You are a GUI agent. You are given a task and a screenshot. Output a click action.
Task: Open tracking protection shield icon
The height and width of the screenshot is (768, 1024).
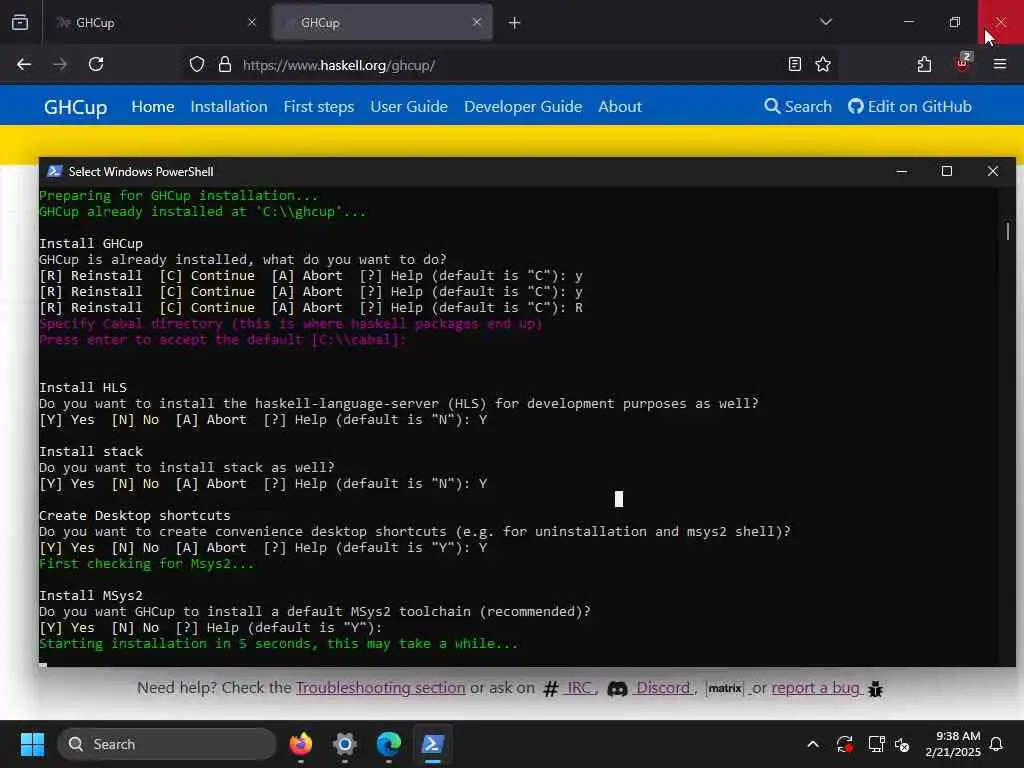(197, 65)
